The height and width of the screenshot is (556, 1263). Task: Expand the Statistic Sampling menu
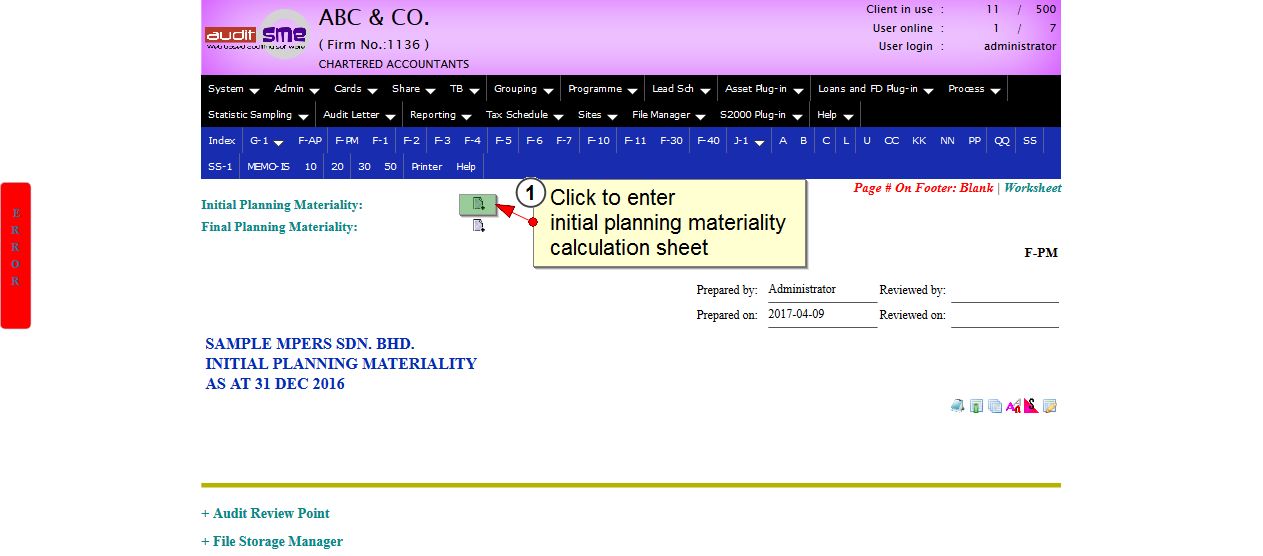point(257,115)
